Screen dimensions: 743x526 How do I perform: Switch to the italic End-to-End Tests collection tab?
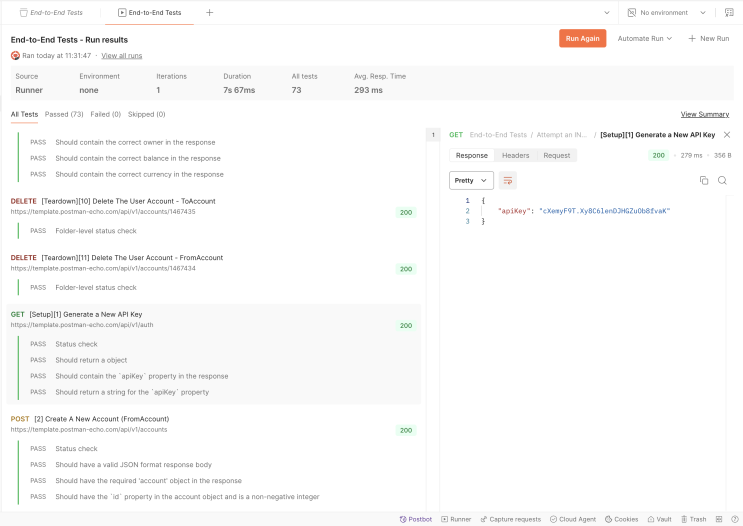coord(51,13)
